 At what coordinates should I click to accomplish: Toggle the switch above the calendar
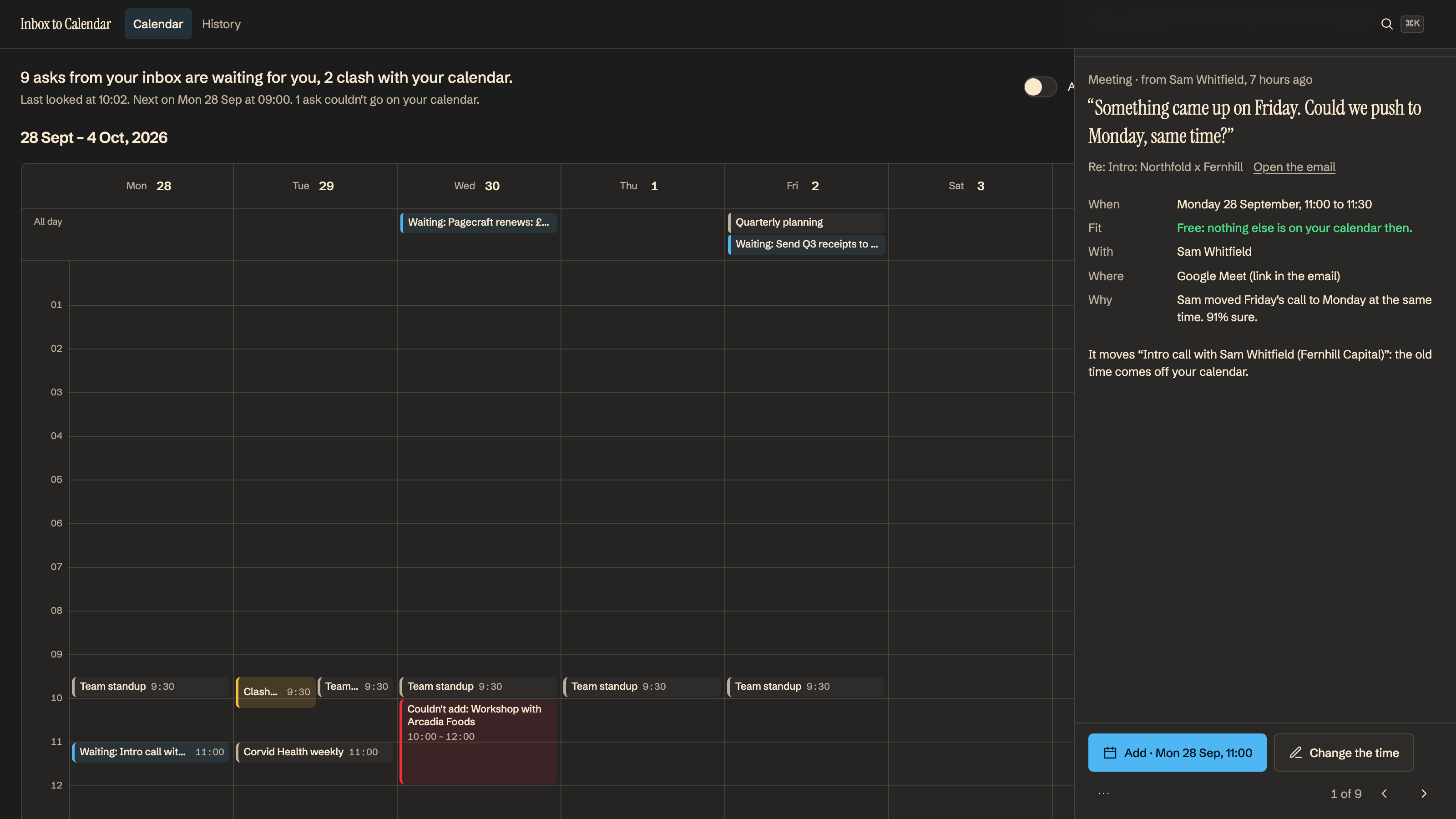click(1040, 86)
